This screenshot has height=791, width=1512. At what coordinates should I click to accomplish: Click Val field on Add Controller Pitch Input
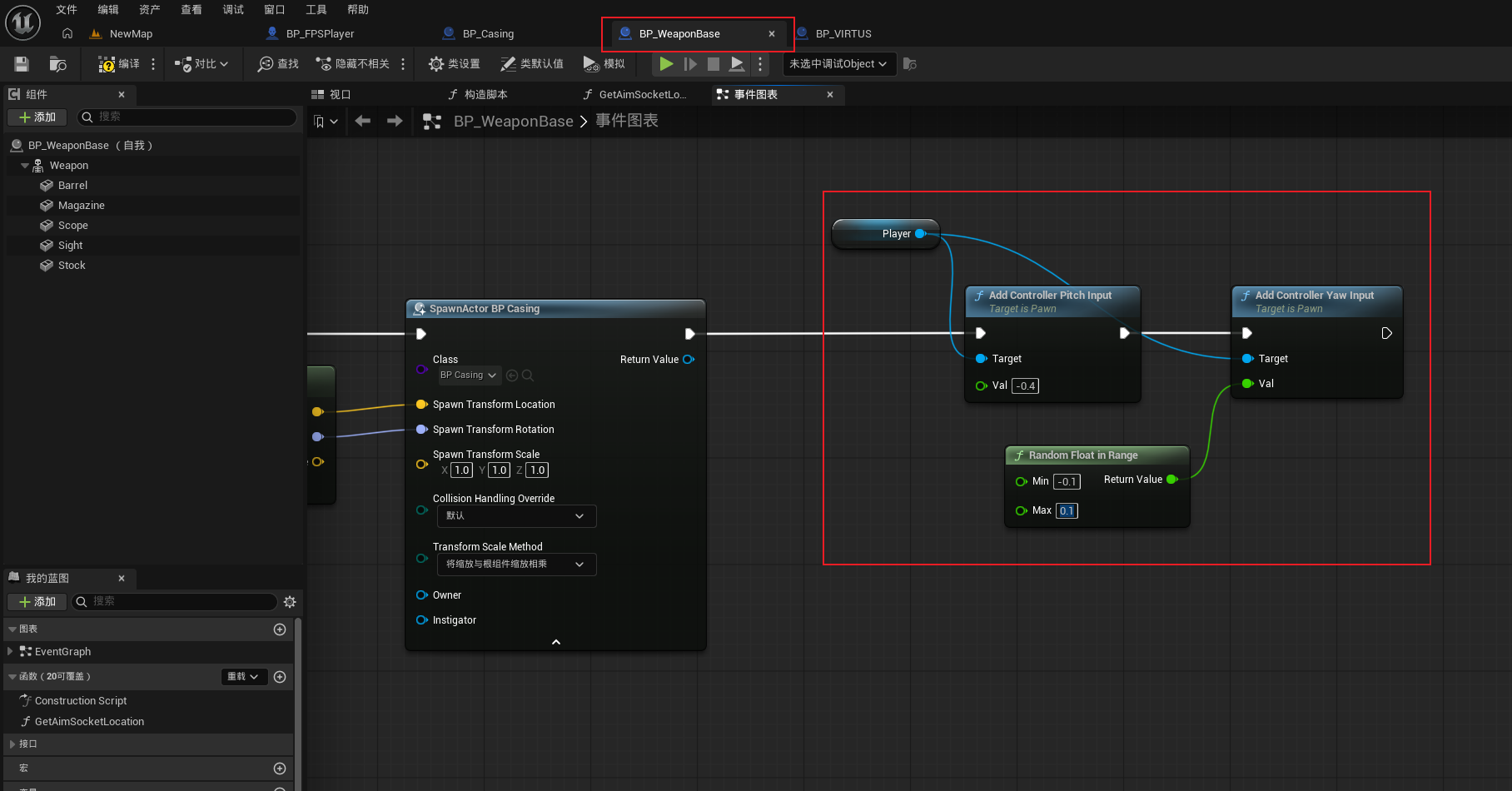1025,386
